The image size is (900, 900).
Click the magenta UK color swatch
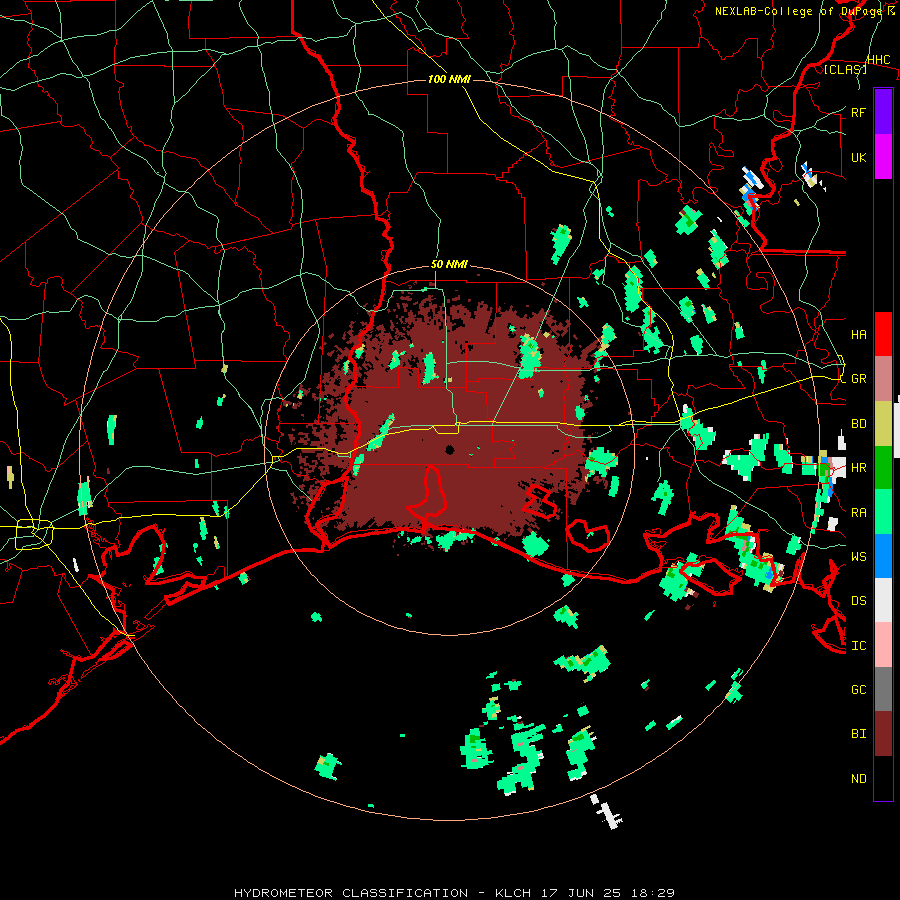click(883, 157)
